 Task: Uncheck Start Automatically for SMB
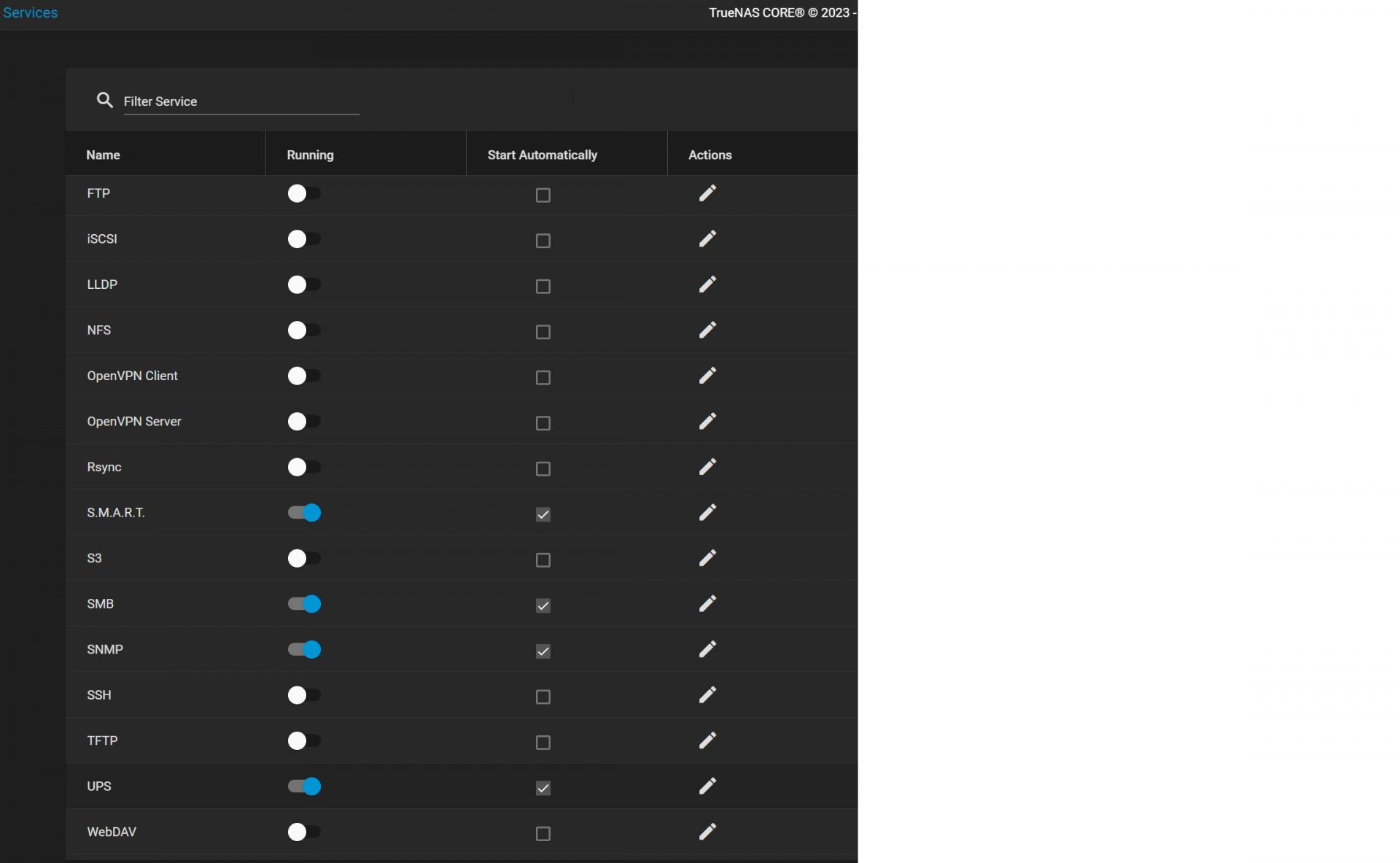(542, 605)
